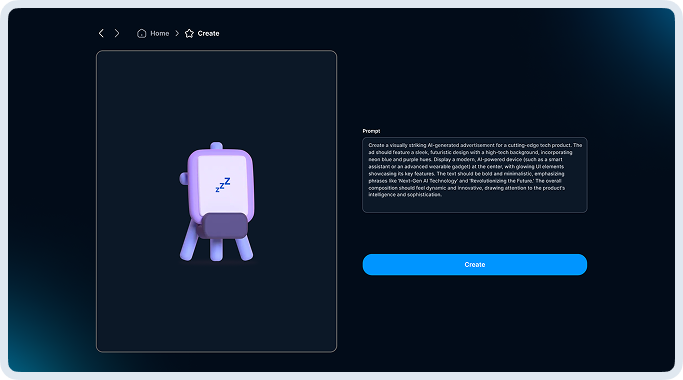Select the Create breadcrumb label
The height and width of the screenshot is (380, 683).
(208, 34)
